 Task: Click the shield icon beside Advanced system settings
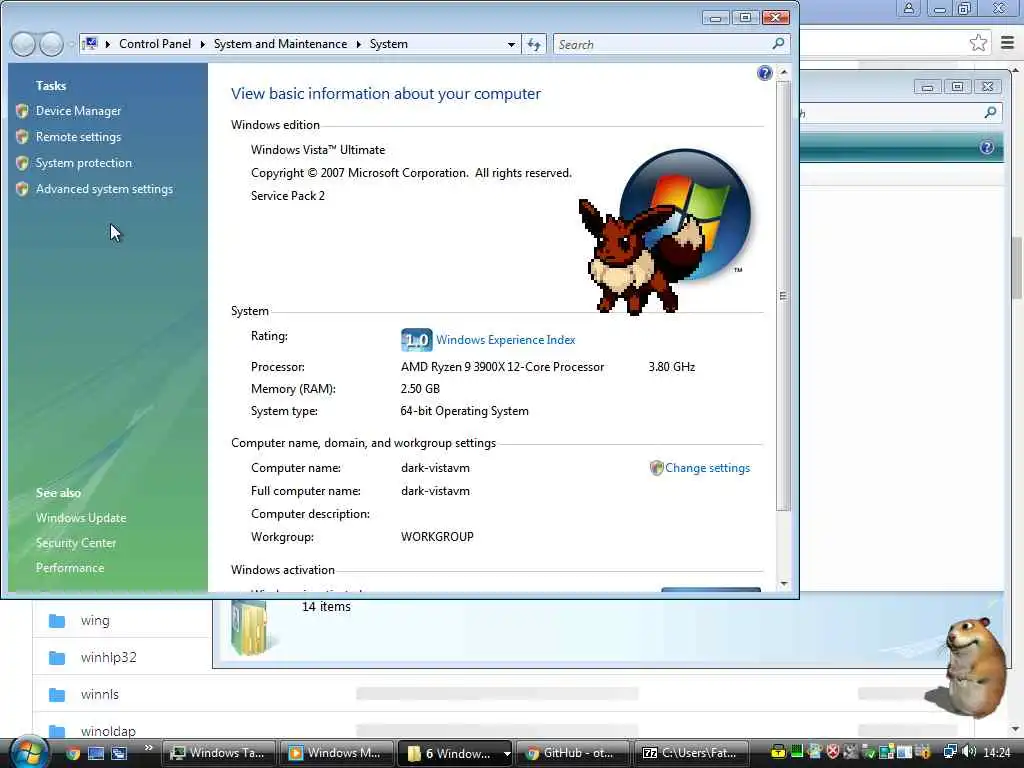(x=22, y=189)
